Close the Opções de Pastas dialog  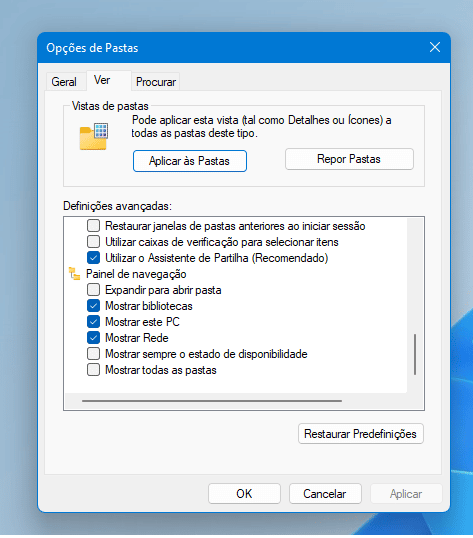435,47
